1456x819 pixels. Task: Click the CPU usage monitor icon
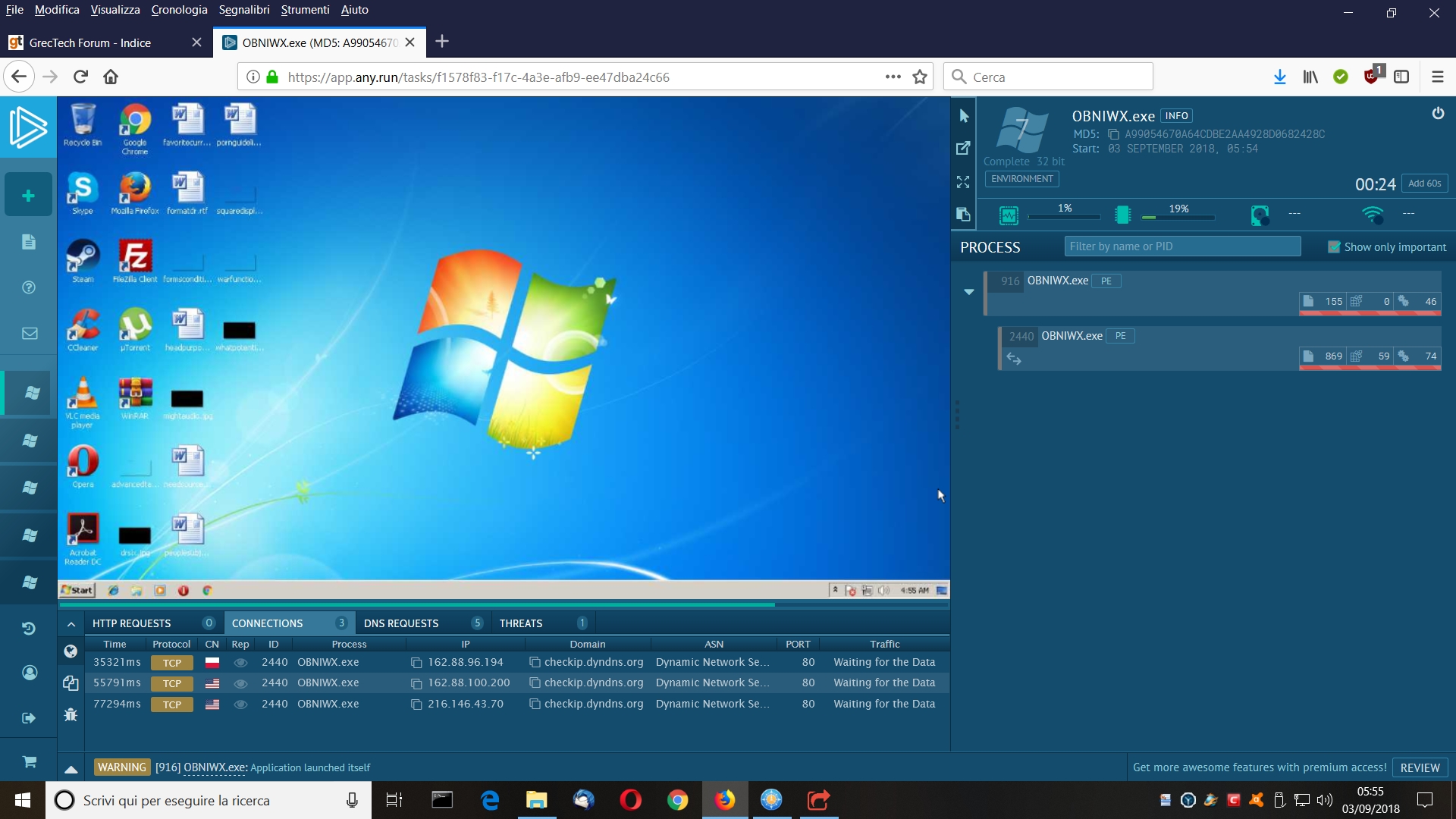coord(1009,215)
